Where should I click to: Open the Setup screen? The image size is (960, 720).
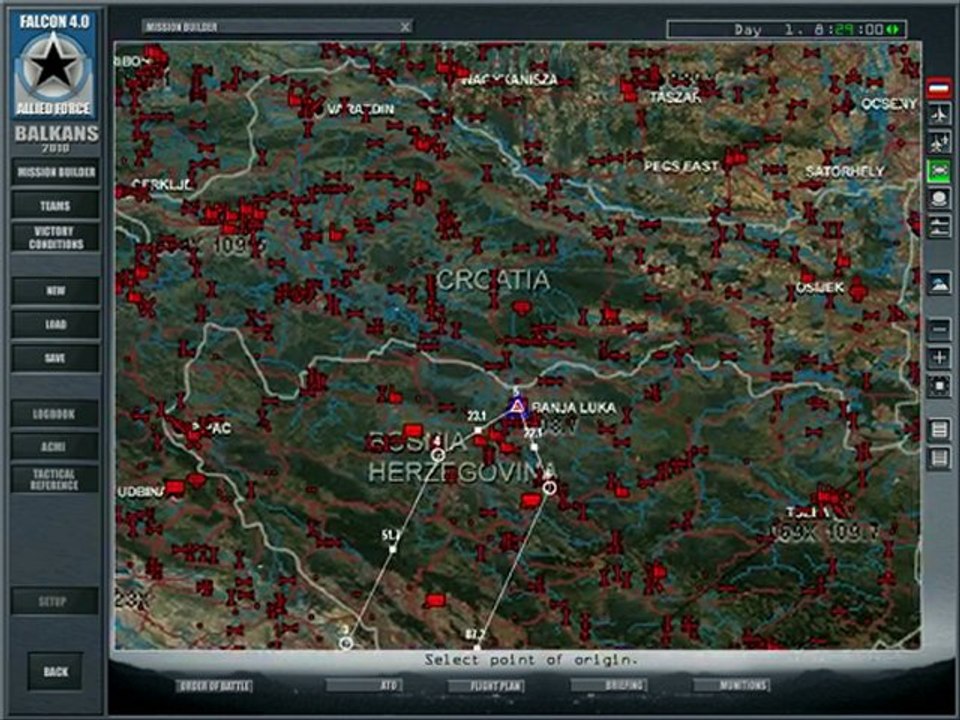tap(54, 601)
